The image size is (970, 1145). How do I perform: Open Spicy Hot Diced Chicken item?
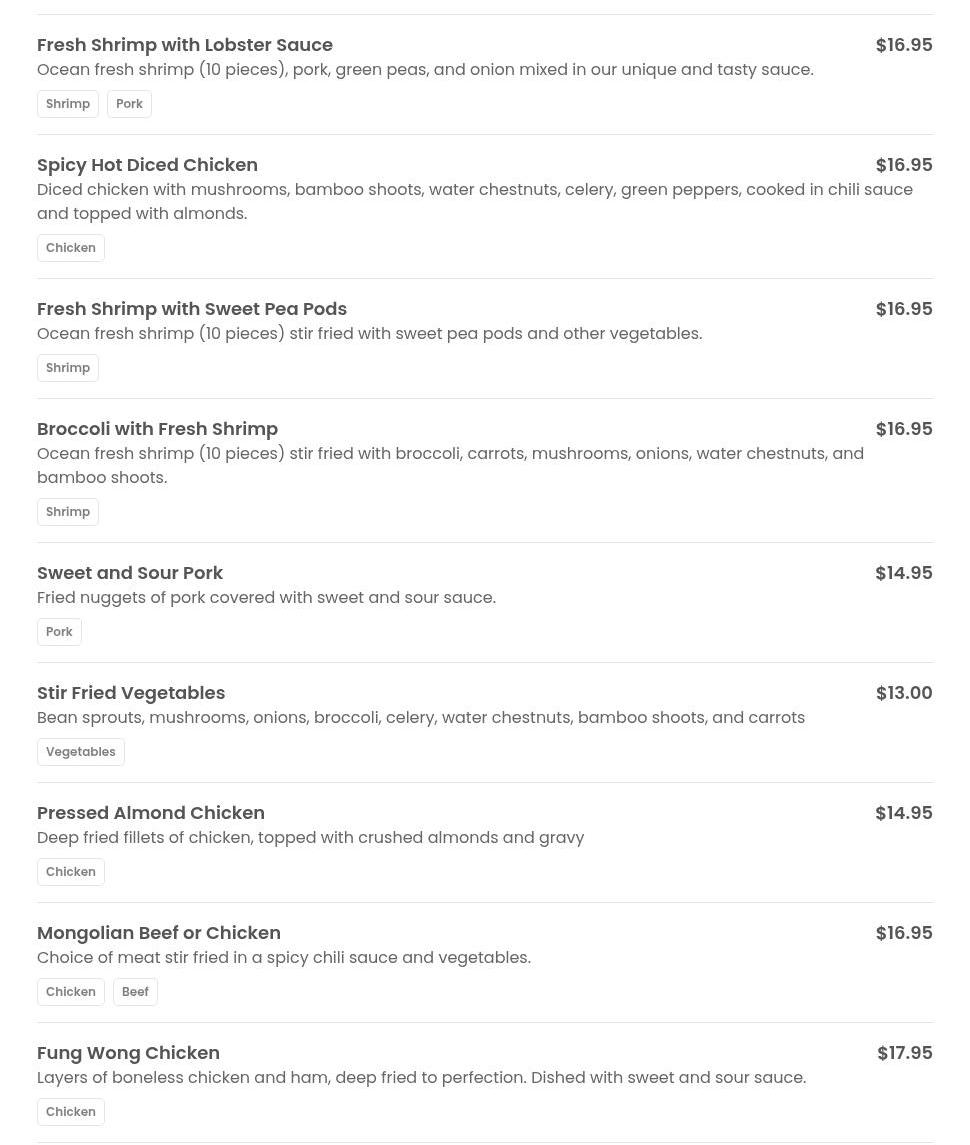[147, 165]
